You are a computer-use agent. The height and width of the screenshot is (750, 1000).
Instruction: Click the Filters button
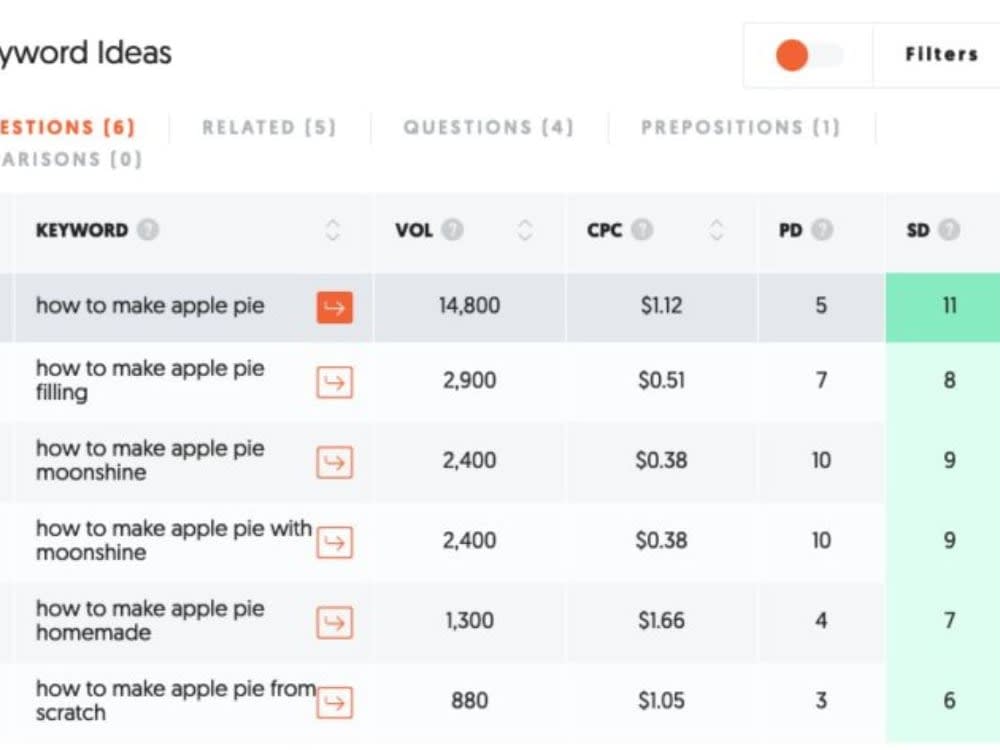(x=941, y=55)
